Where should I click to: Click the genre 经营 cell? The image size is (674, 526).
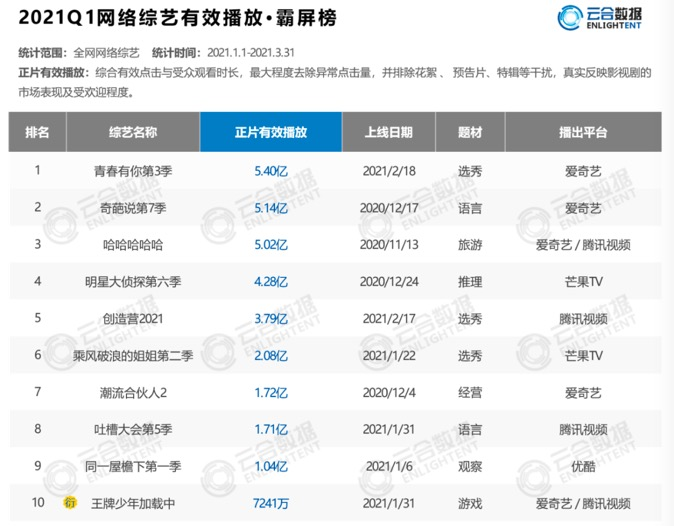click(x=470, y=393)
